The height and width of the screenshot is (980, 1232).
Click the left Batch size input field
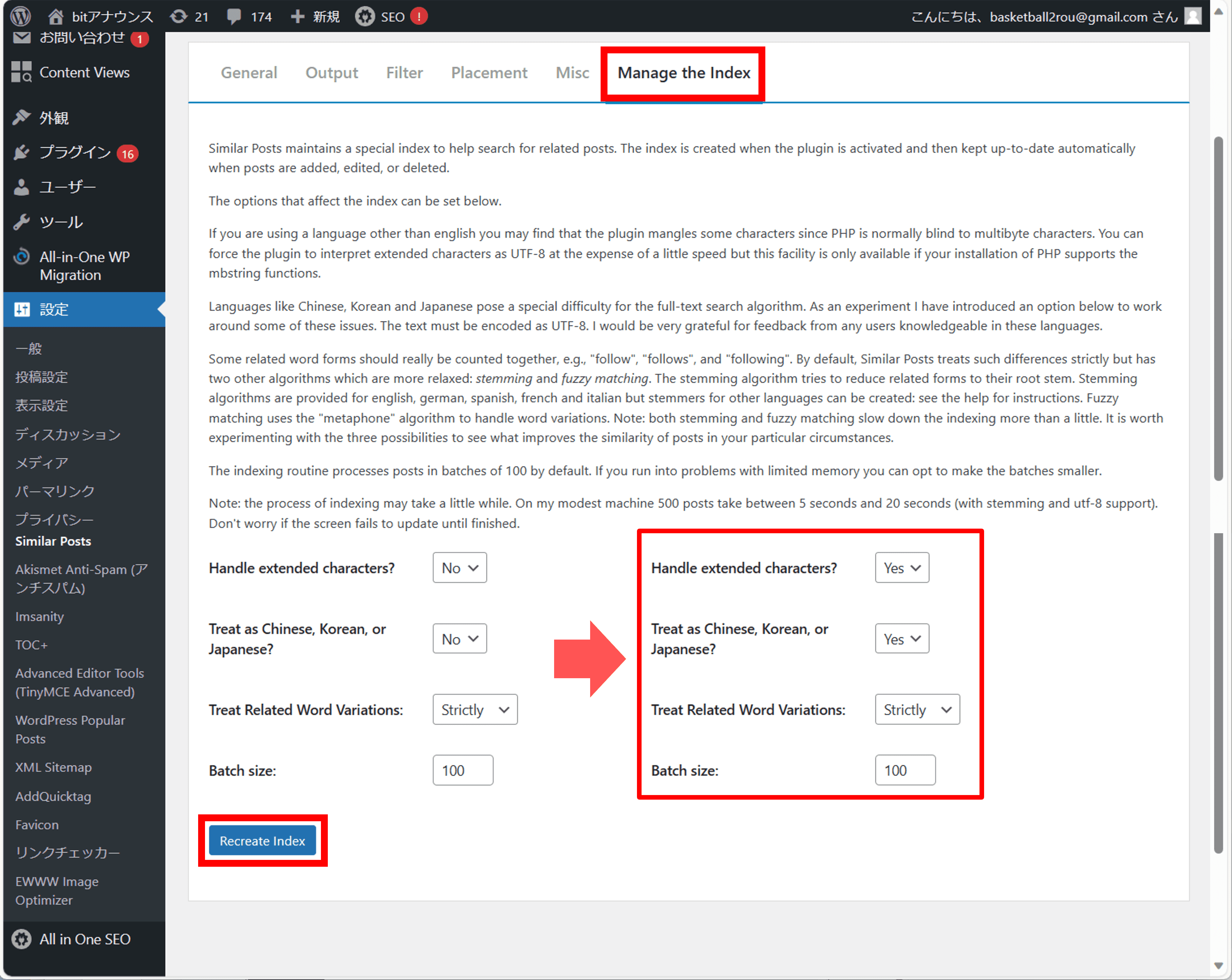coord(463,771)
